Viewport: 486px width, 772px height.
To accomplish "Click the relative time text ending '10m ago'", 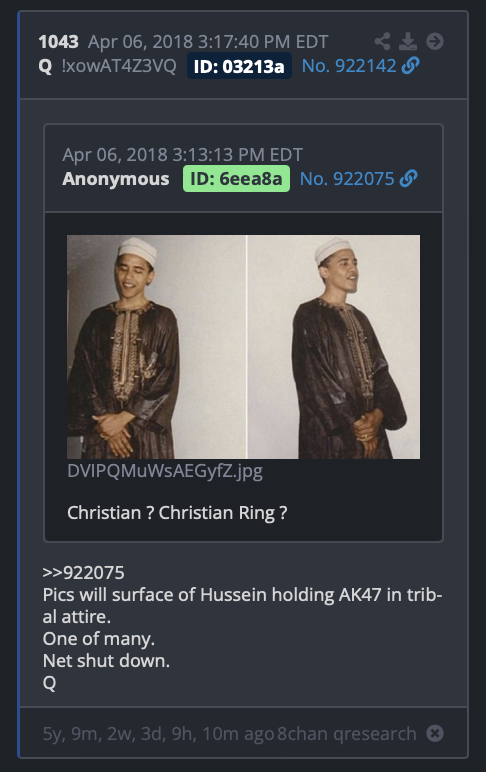I will tap(159, 734).
